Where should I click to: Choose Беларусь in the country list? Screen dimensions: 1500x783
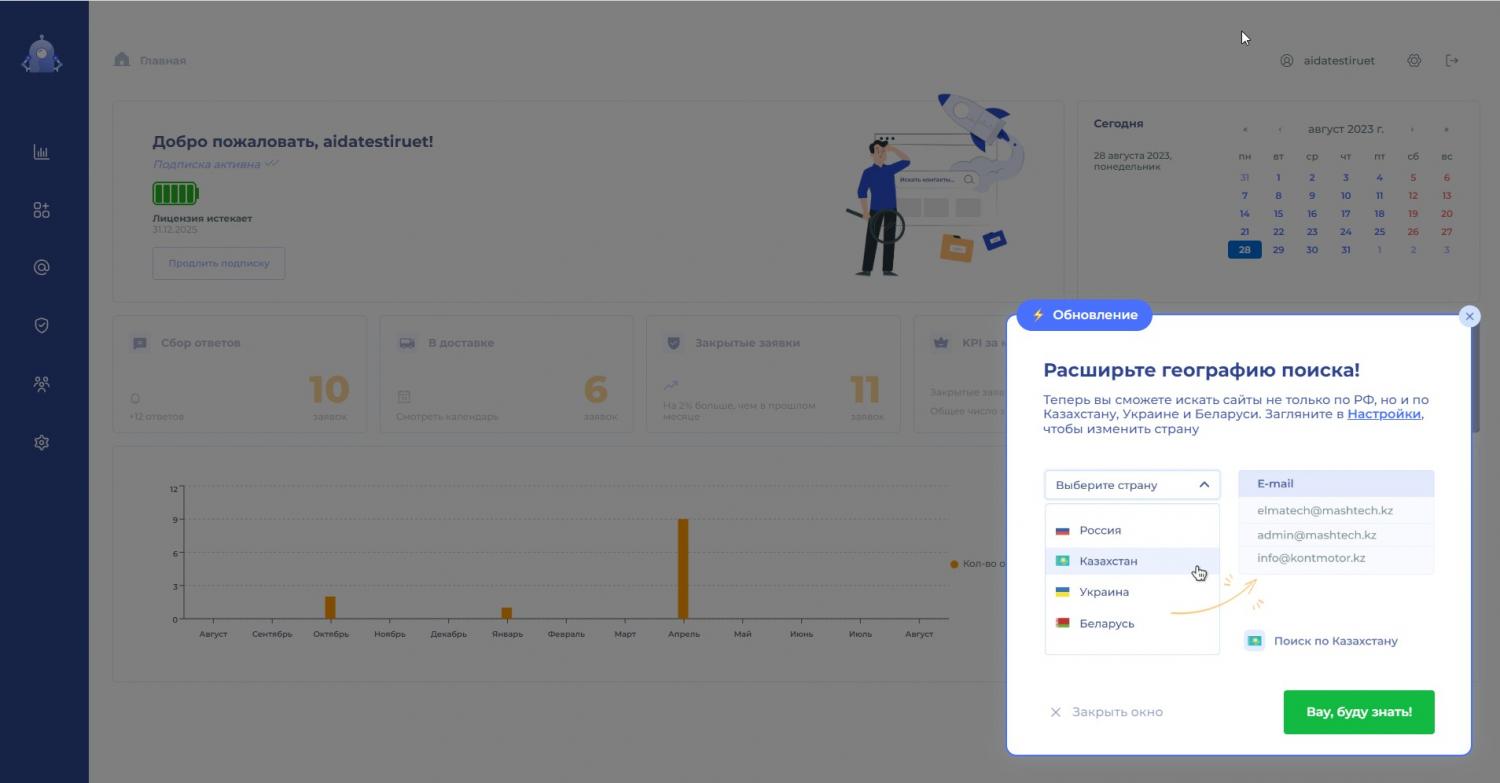point(1106,623)
